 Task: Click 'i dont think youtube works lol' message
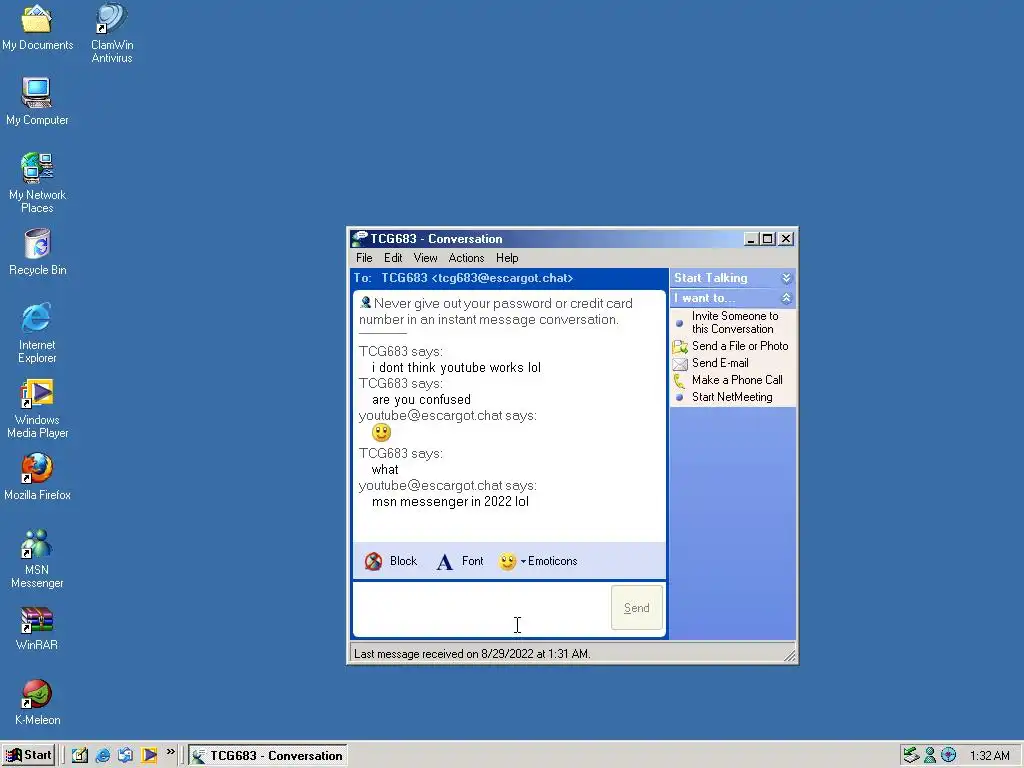(456, 368)
